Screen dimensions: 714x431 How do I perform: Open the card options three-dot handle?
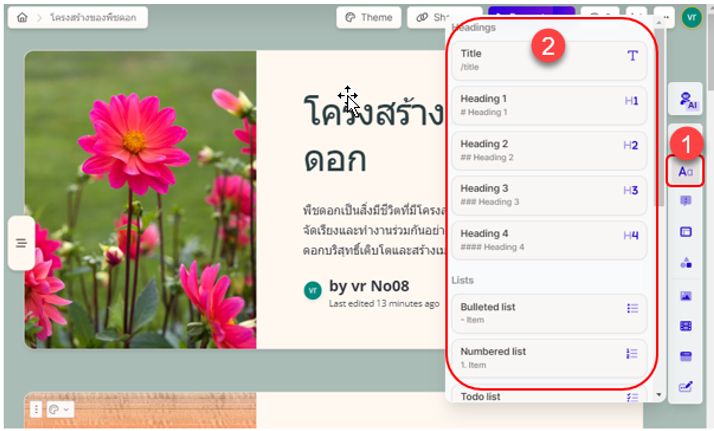pos(36,410)
